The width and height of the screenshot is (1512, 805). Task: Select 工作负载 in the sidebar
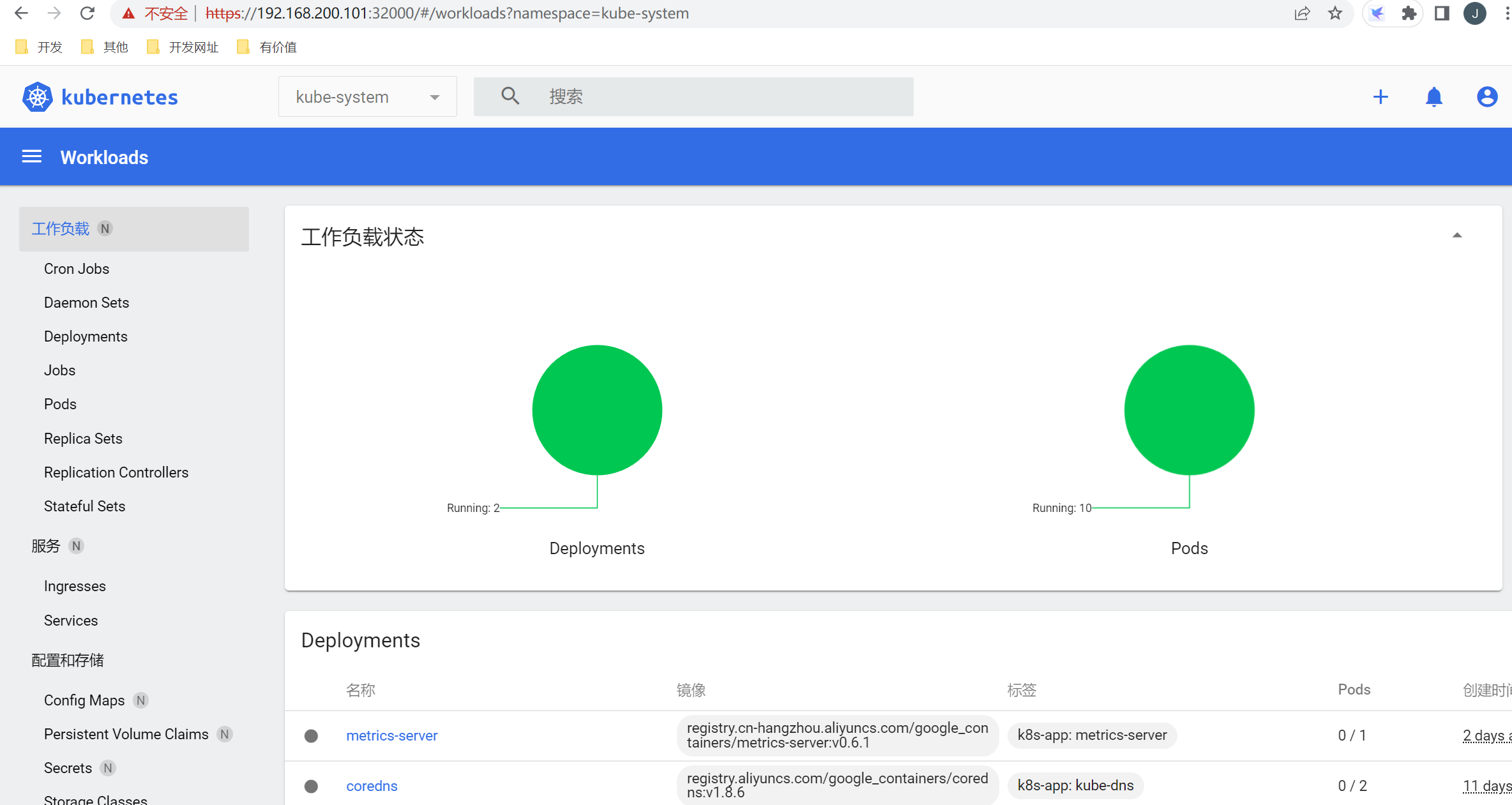coord(134,229)
